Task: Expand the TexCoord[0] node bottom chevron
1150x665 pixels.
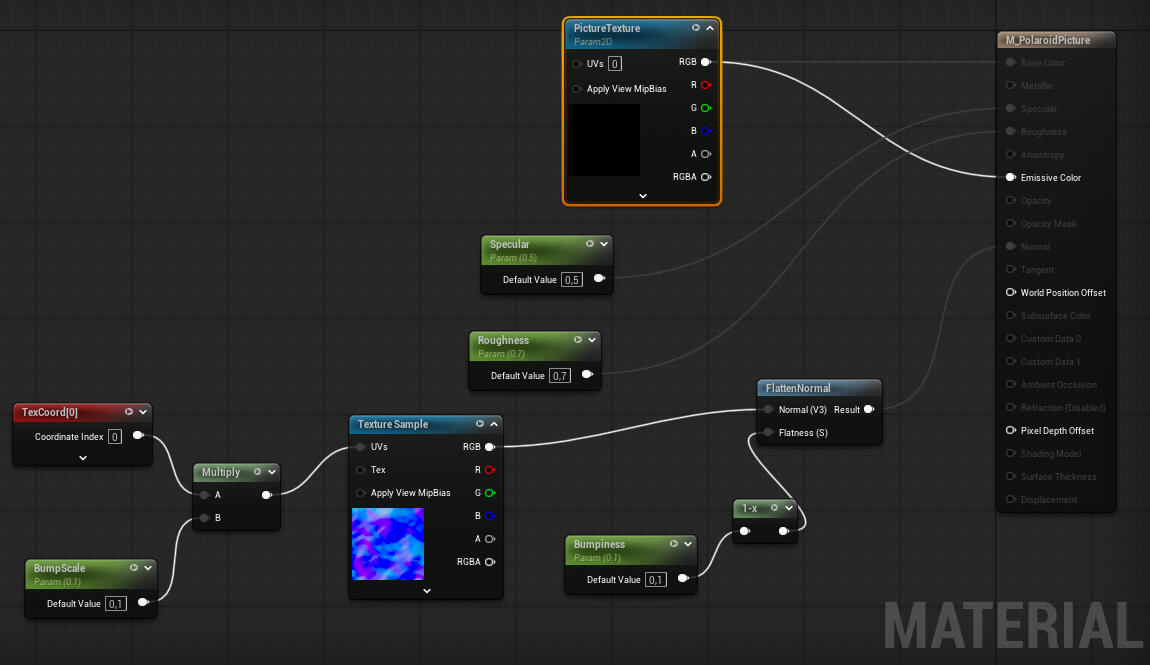Action: click(x=83, y=458)
